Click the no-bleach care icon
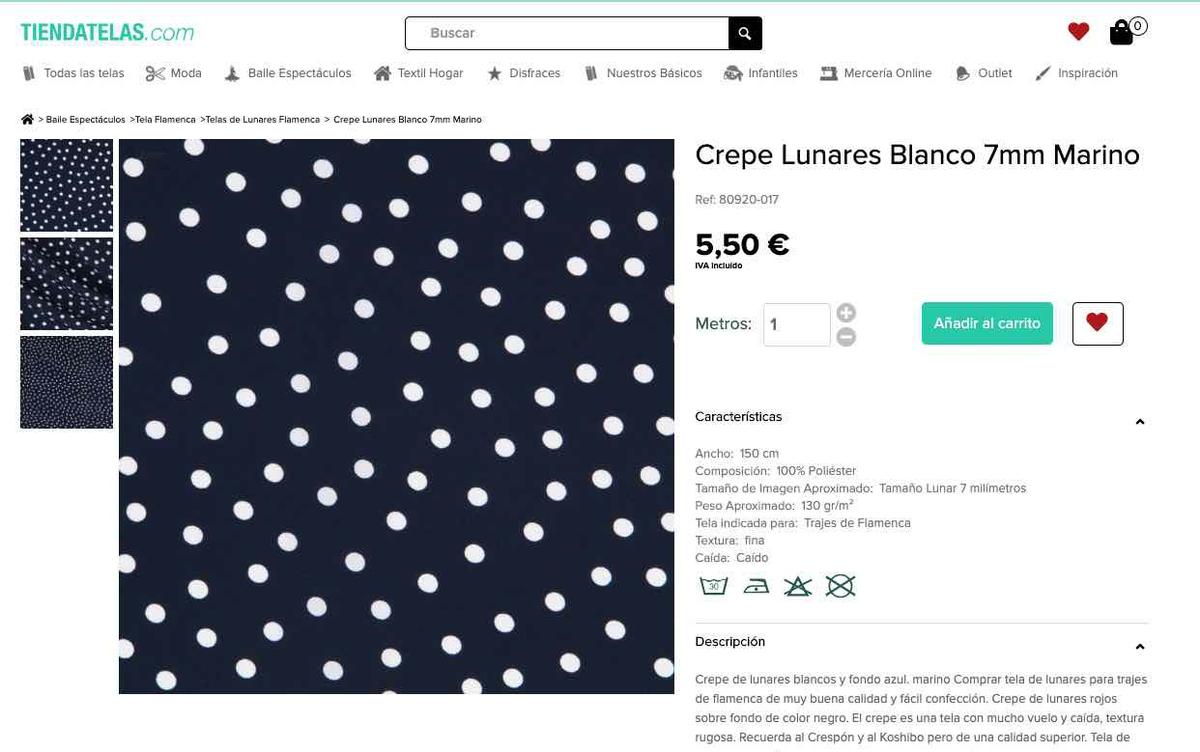This screenshot has width=1200, height=752. [798, 586]
